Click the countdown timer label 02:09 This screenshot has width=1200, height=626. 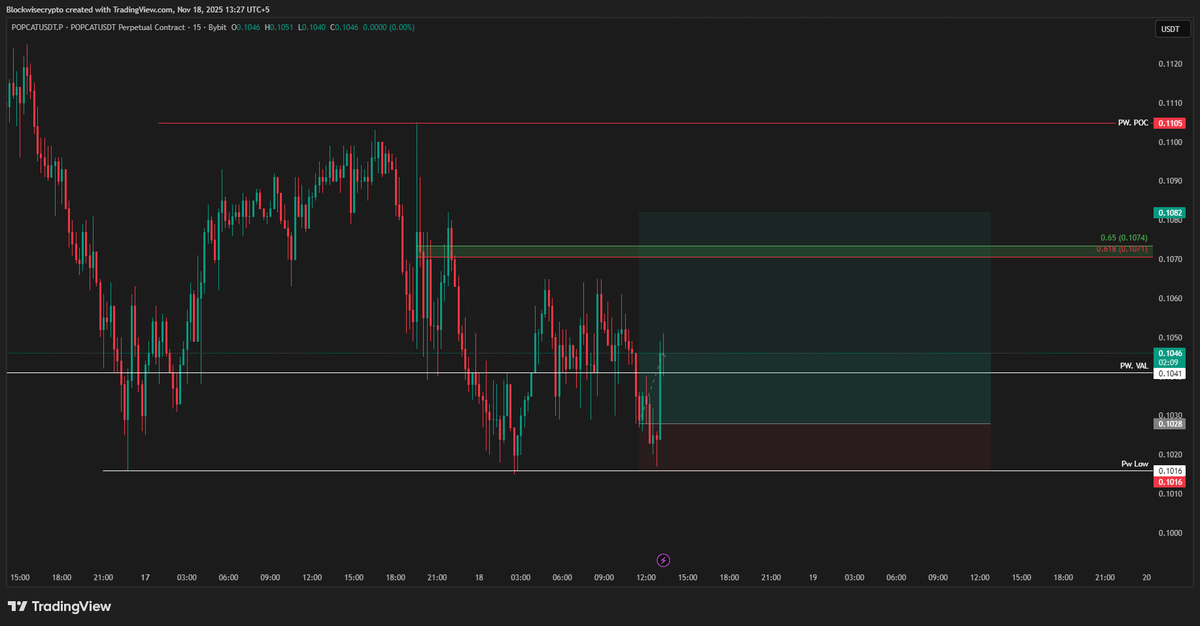click(1169, 361)
